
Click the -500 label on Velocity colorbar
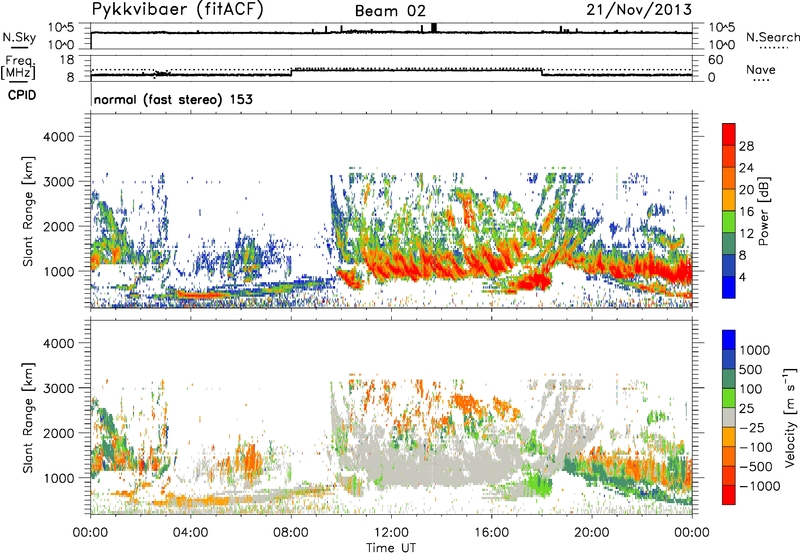[756, 466]
